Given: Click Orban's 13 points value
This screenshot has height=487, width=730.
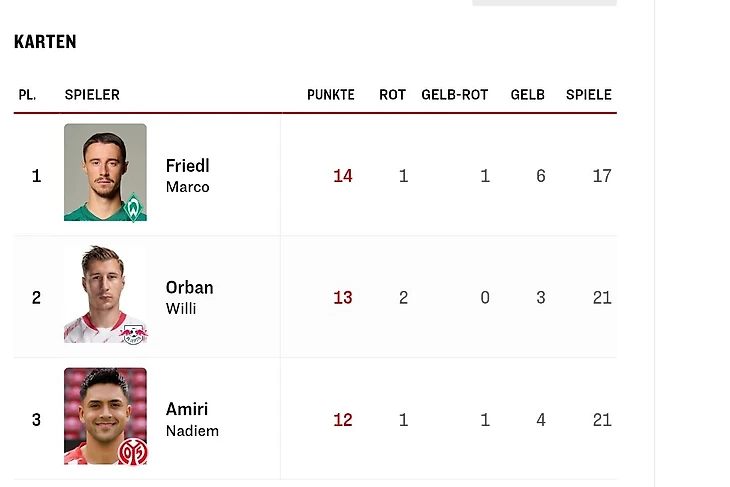Looking at the screenshot, I should [343, 298].
